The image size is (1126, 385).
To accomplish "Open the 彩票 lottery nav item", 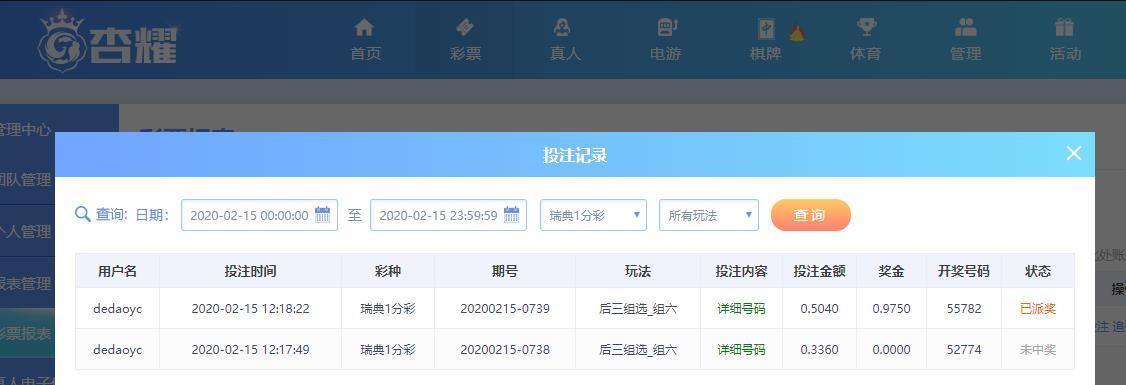I will click(x=465, y=40).
